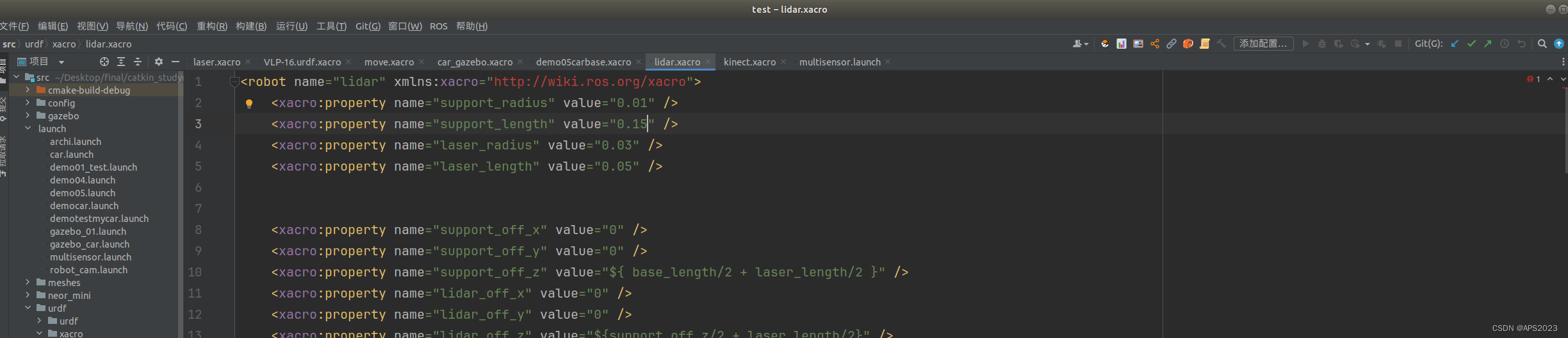Click the build hammer icon
This screenshot has height=338, width=1568.
coord(1221,44)
